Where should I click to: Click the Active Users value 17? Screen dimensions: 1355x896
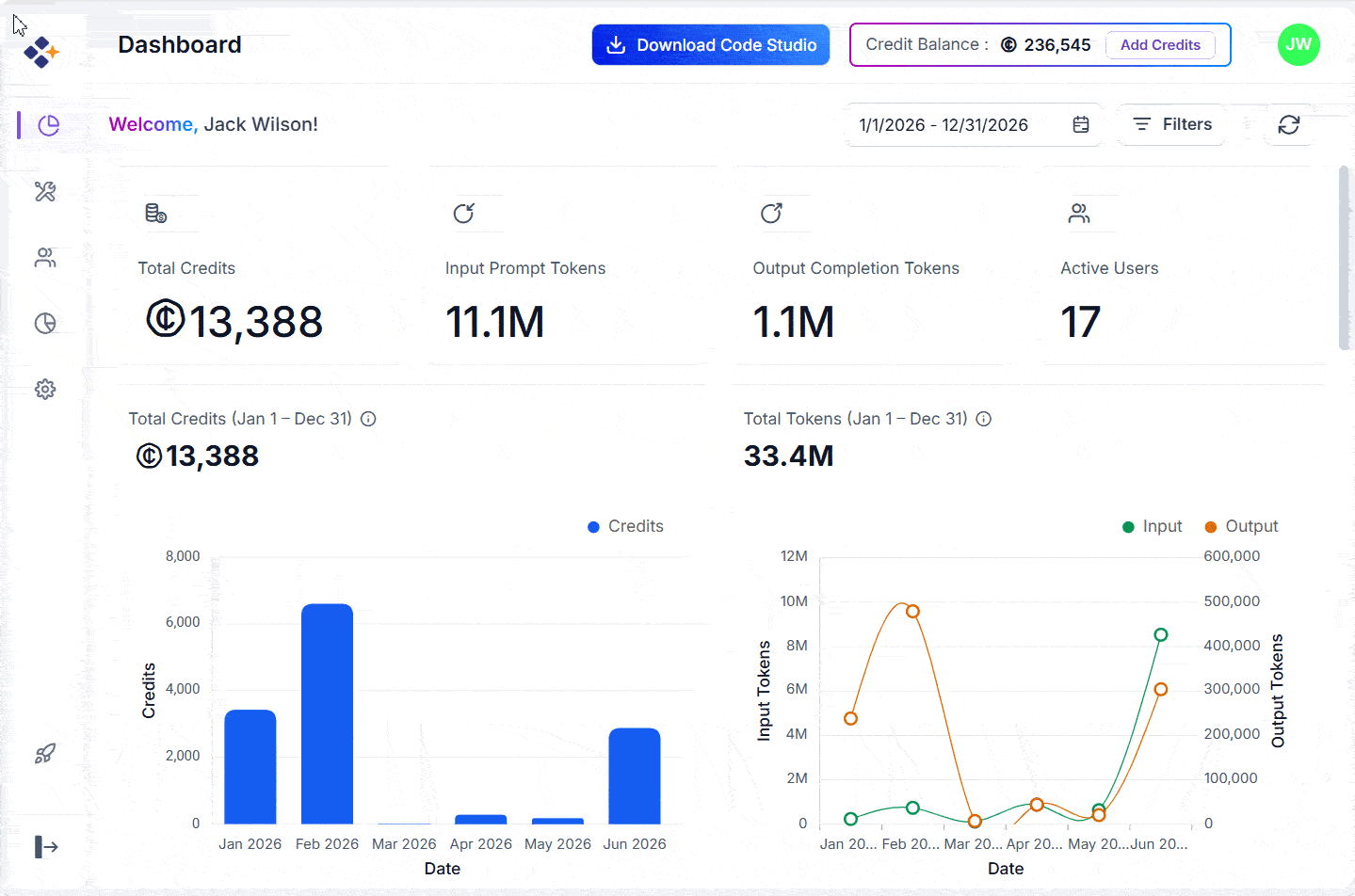coord(1080,322)
